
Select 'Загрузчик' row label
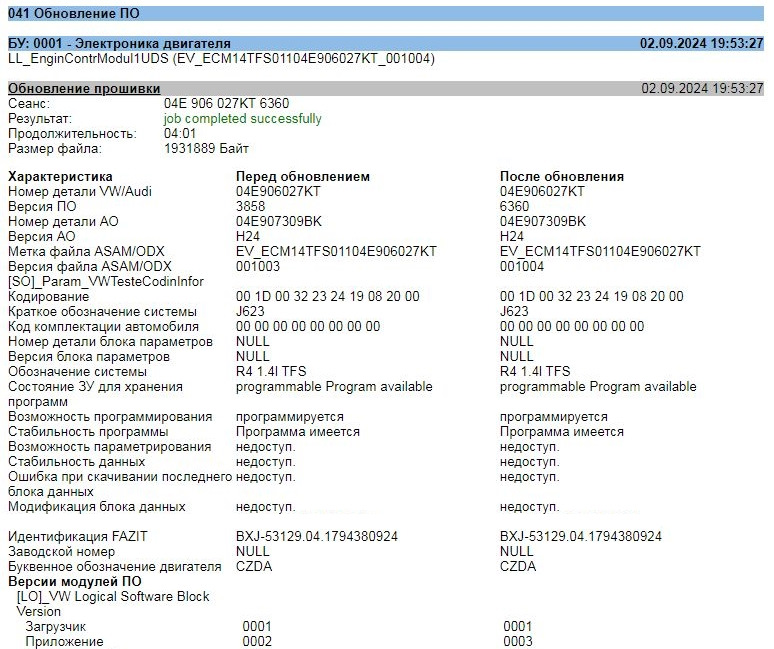[55, 626]
